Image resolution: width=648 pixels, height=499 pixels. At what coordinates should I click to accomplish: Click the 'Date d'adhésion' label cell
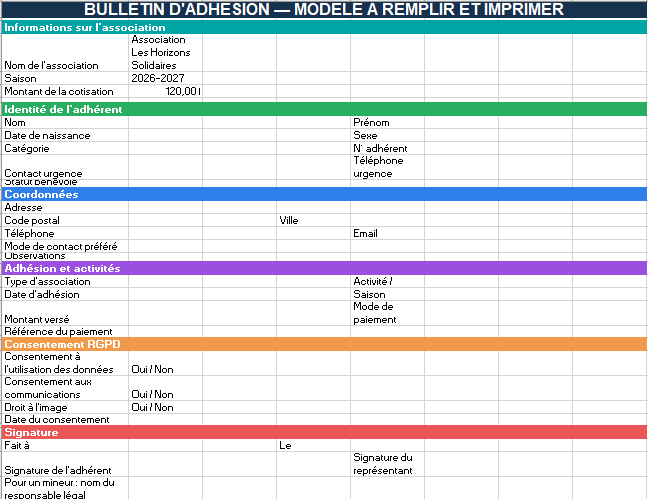click(x=65, y=294)
